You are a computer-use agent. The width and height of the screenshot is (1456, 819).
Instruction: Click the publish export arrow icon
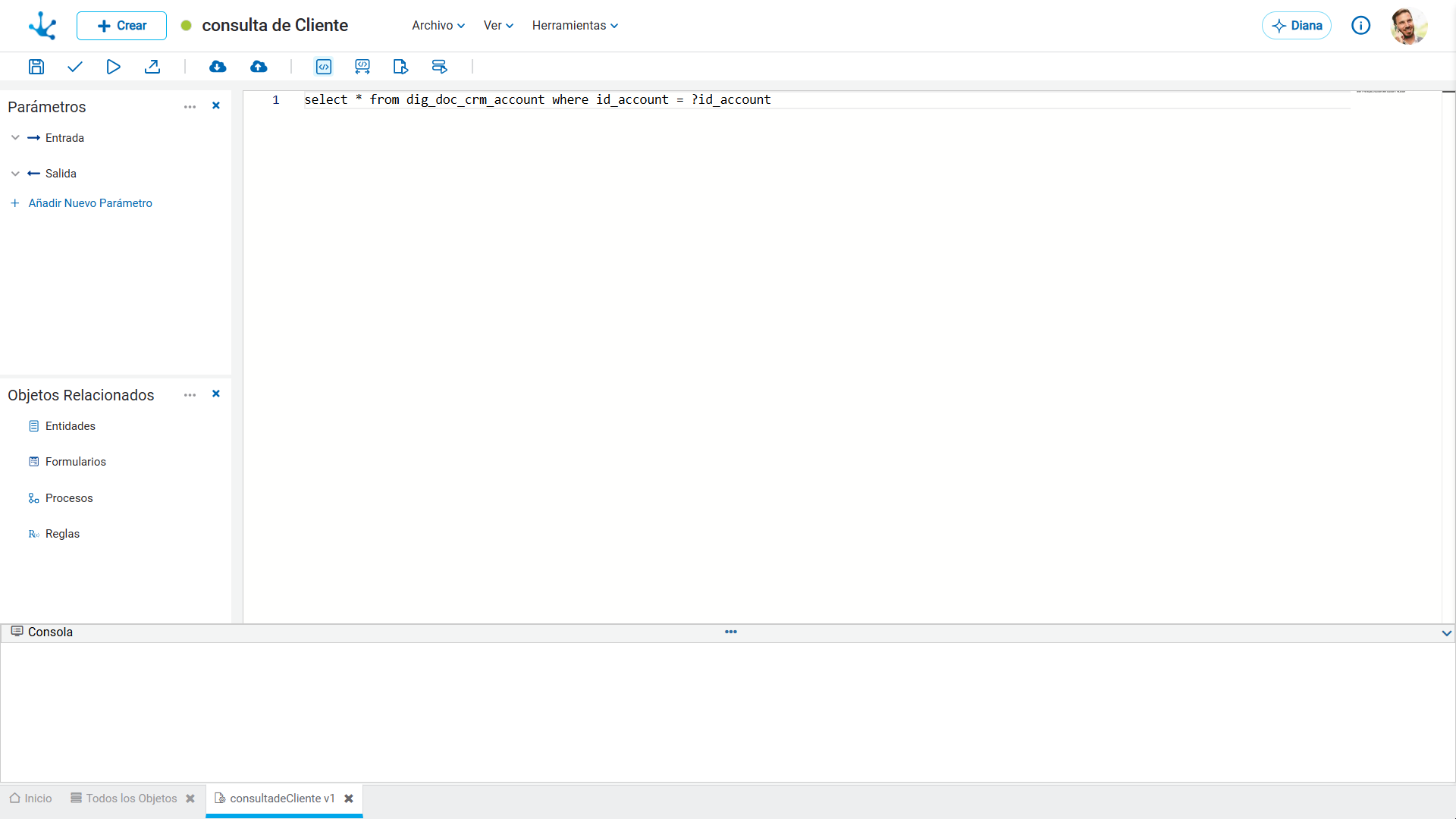[x=152, y=67]
